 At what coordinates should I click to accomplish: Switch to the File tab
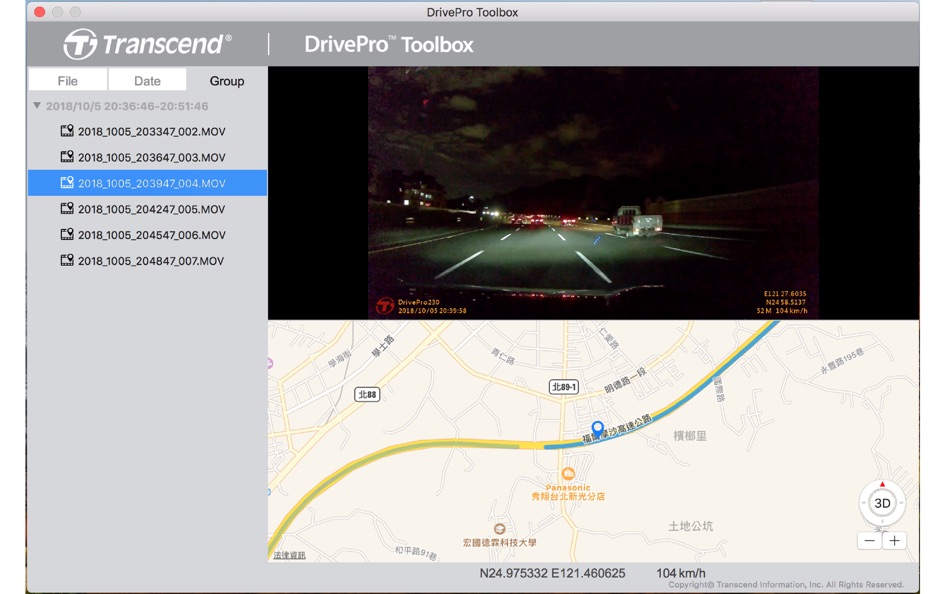[68, 81]
